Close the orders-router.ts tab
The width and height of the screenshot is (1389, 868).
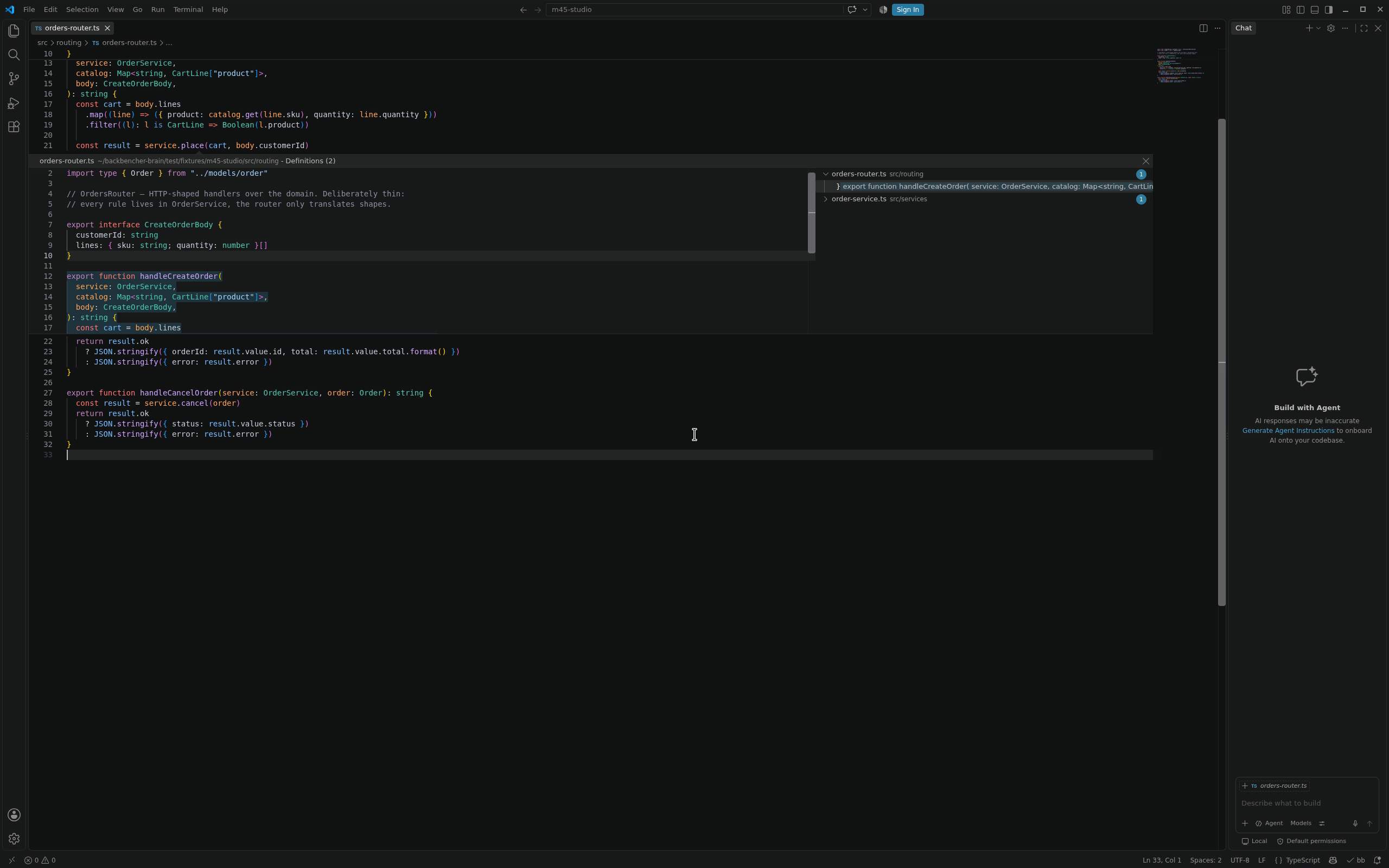click(x=107, y=28)
